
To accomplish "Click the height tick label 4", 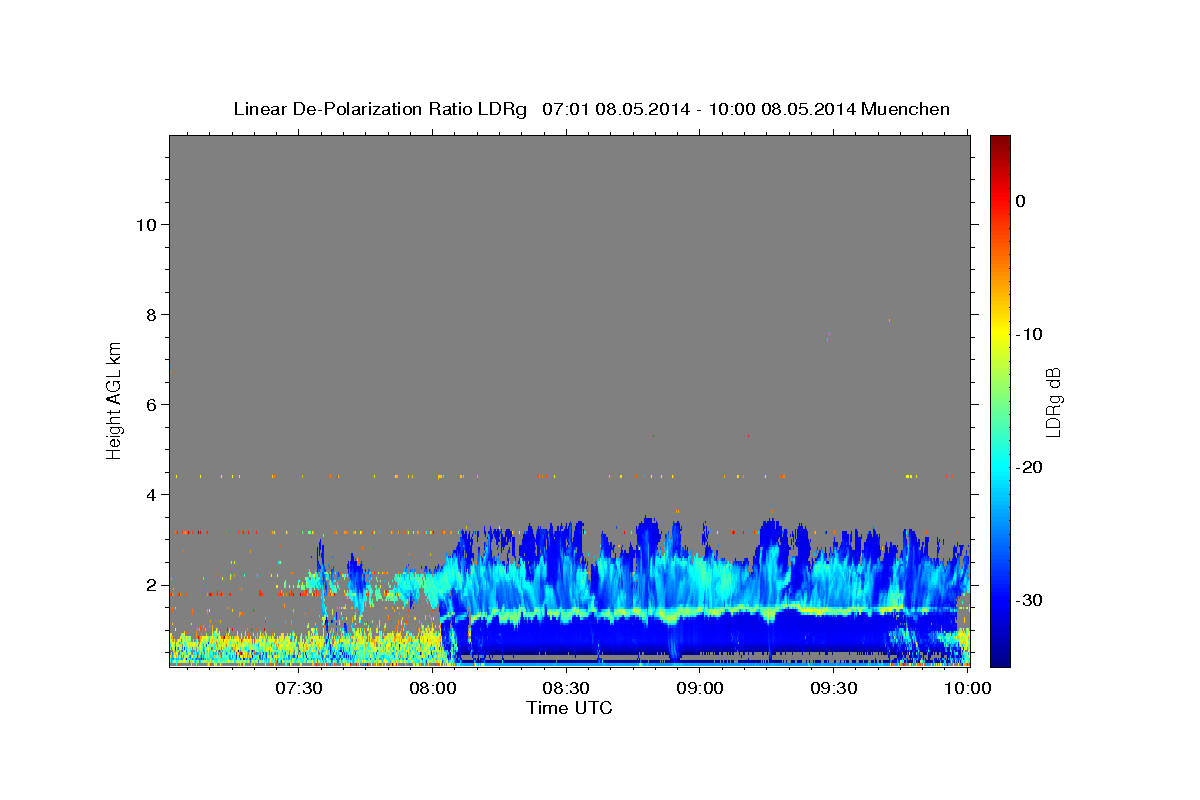I will coord(151,494).
